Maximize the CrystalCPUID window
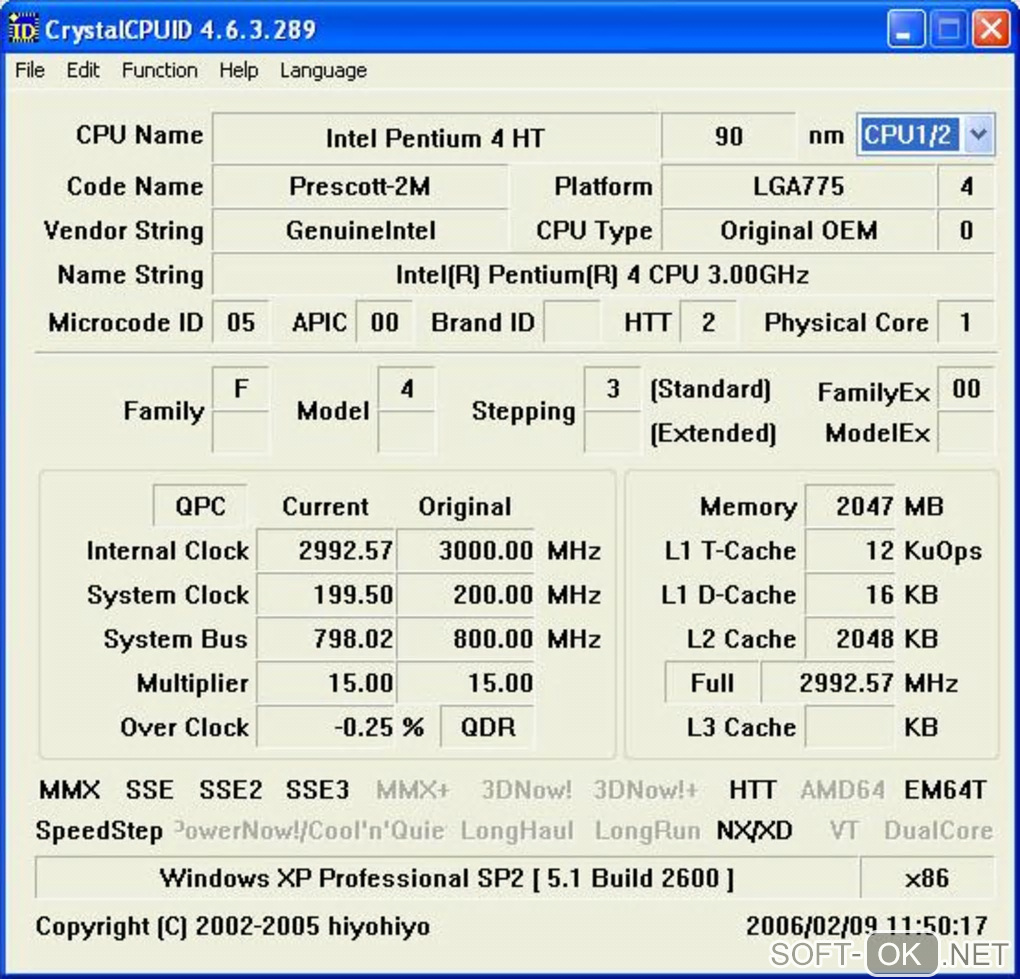This screenshot has height=979, width=1020. point(948,29)
